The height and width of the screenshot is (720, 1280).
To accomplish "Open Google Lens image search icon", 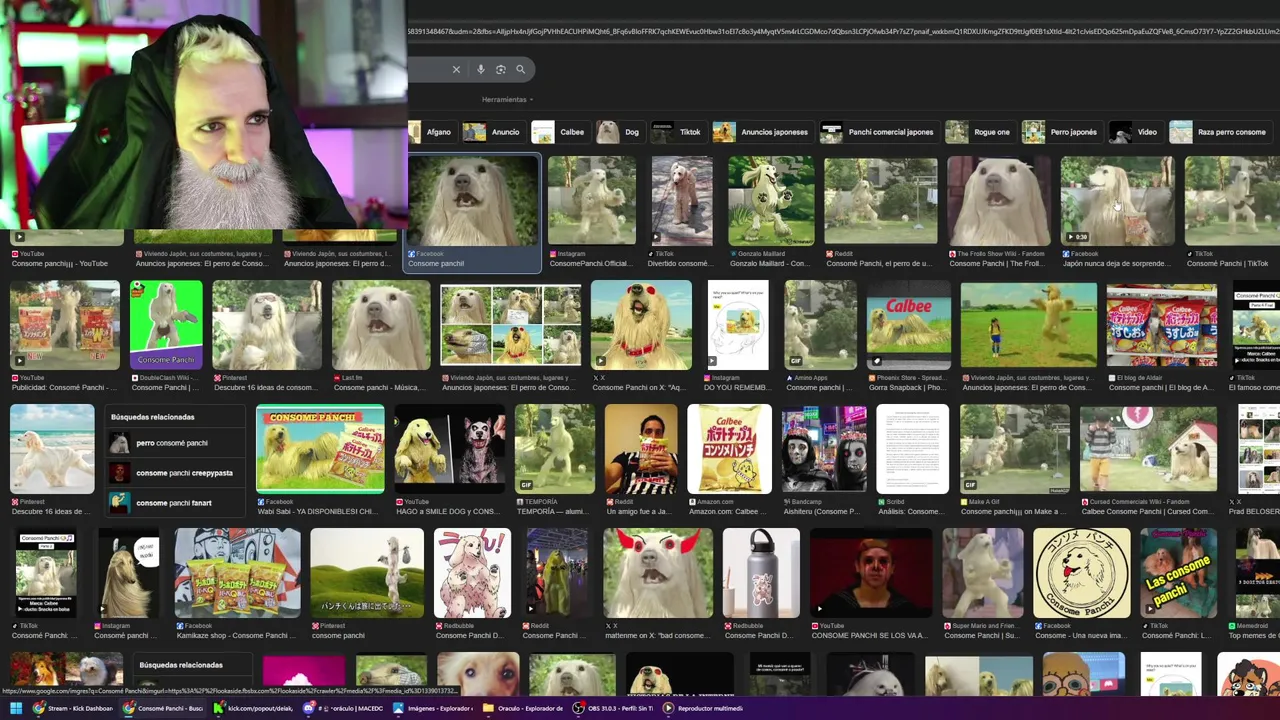I will click(x=501, y=69).
